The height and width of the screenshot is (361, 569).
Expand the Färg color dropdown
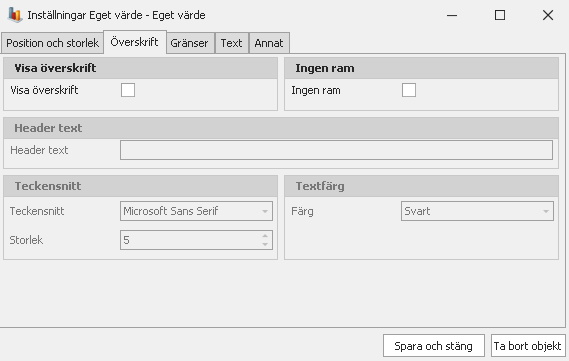pos(545,211)
